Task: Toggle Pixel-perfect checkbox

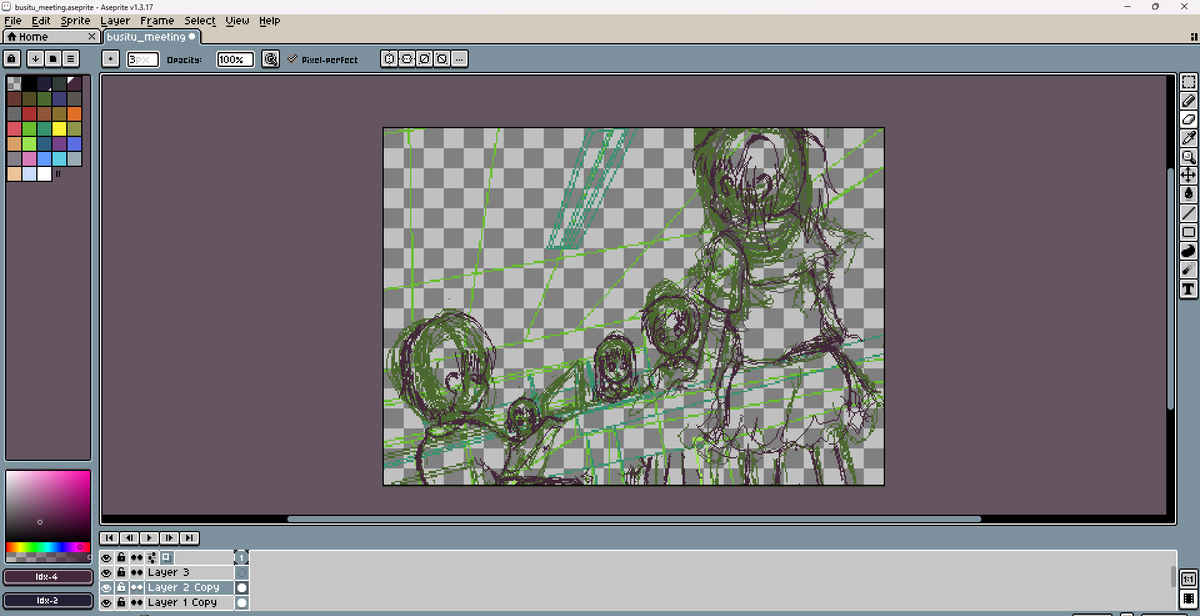Action: (322, 60)
